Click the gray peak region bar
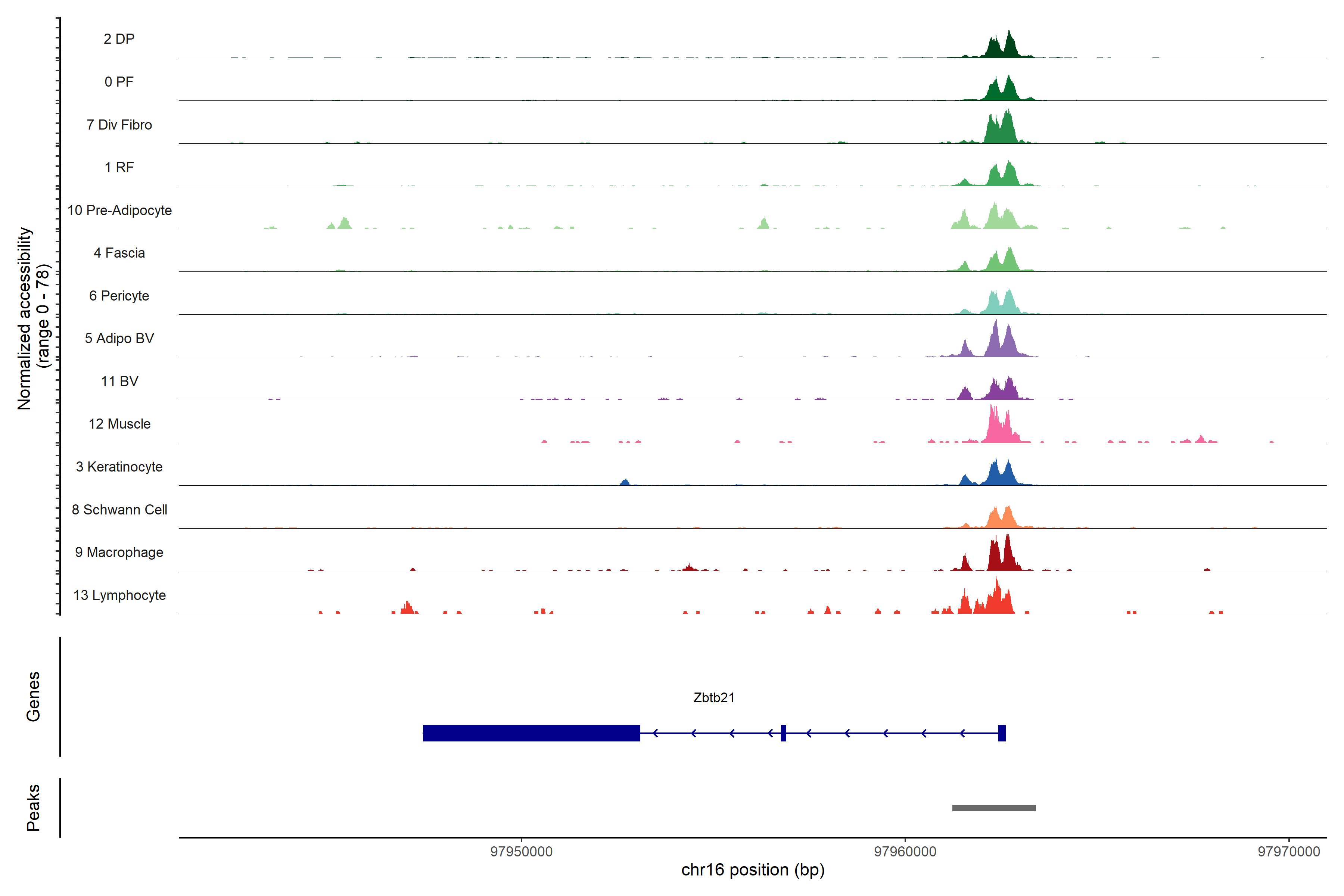The image size is (1344, 896). pyautogui.click(x=994, y=808)
